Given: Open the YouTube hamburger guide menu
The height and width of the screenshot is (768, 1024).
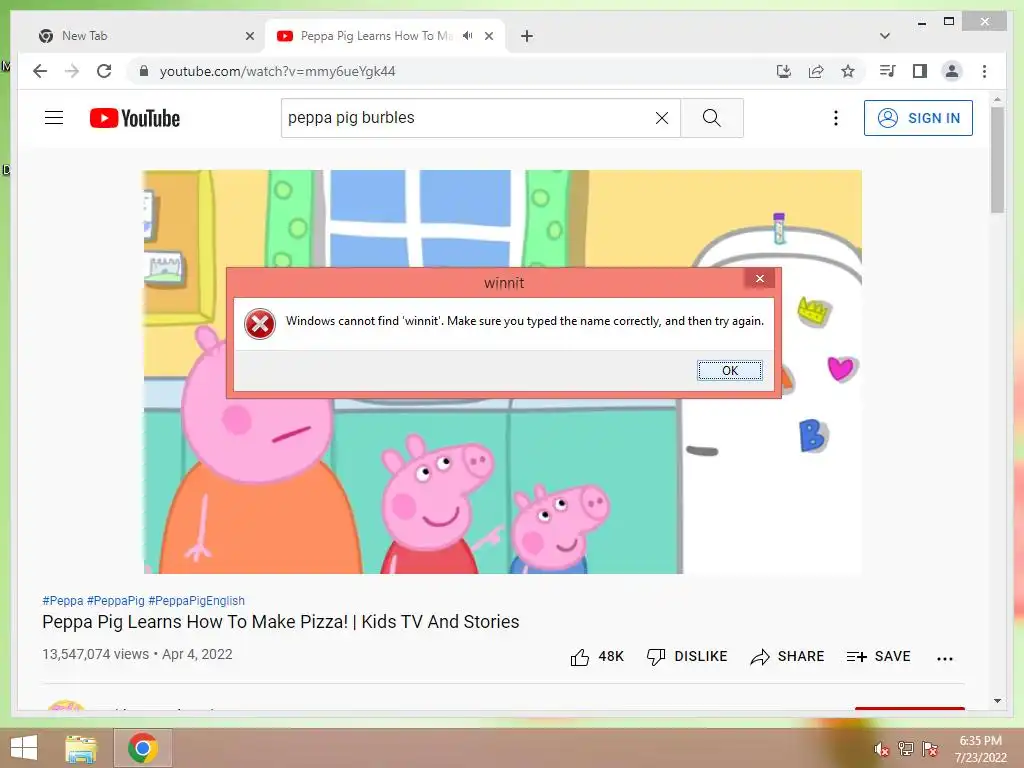Looking at the screenshot, I should 54,118.
